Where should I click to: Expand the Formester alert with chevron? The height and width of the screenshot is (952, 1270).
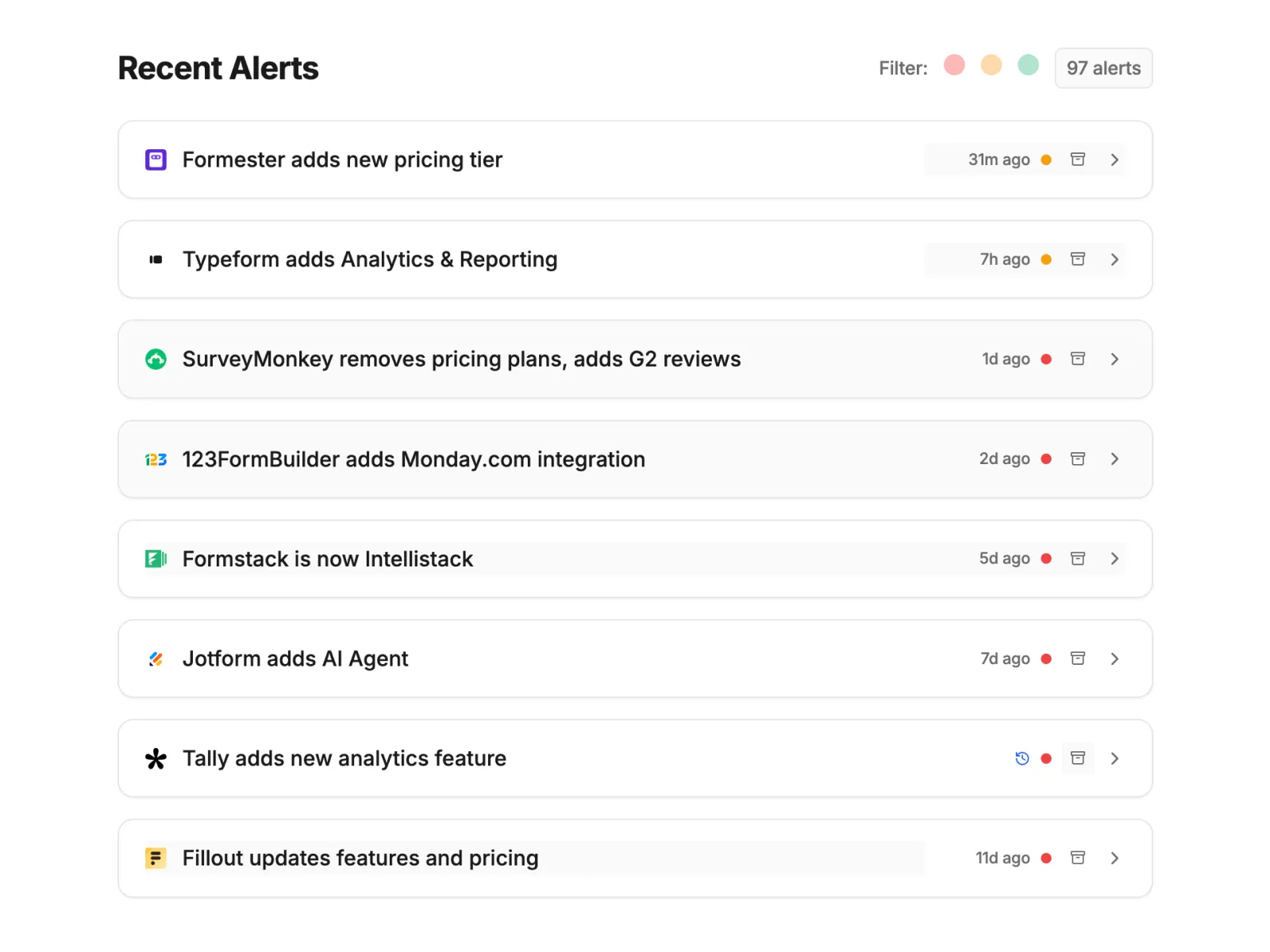1114,159
